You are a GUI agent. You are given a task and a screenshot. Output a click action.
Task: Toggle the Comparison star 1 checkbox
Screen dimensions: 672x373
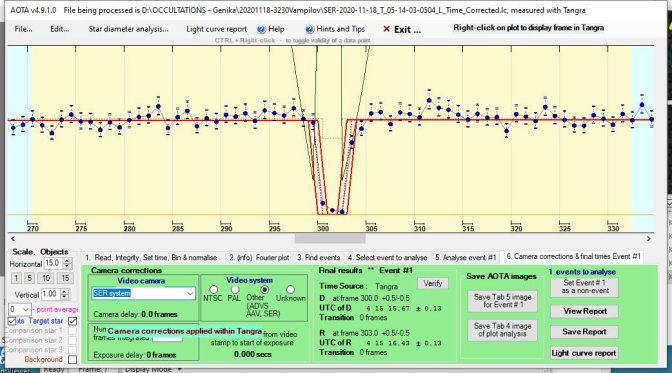click(x=72, y=331)
